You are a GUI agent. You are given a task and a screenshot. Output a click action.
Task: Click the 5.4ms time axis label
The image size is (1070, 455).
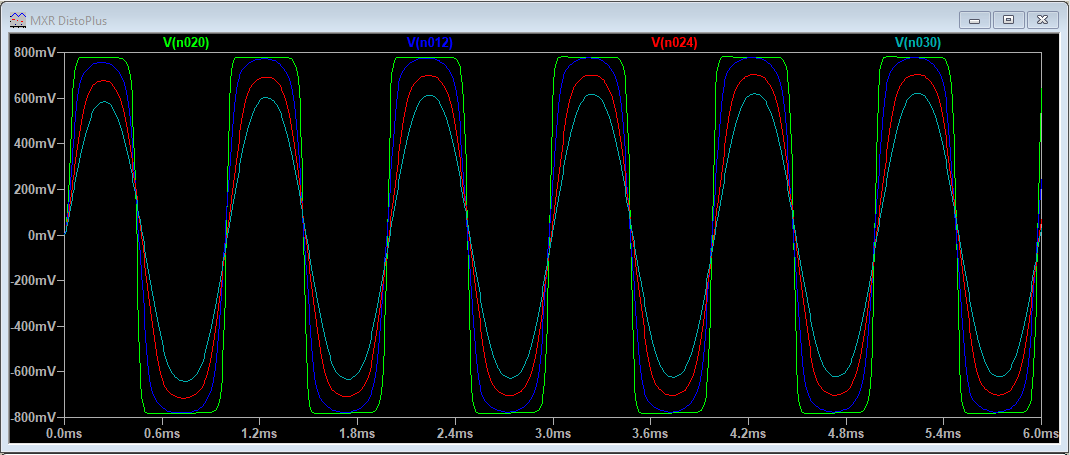[944, 433]
